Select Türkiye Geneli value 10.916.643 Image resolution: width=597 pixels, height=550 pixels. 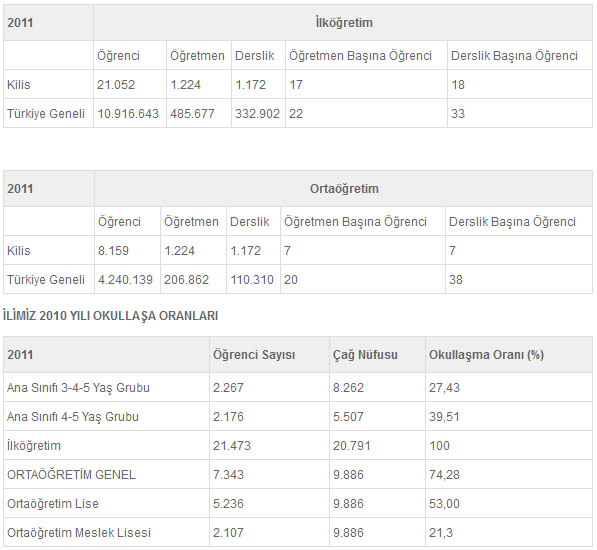coord(128,113)
